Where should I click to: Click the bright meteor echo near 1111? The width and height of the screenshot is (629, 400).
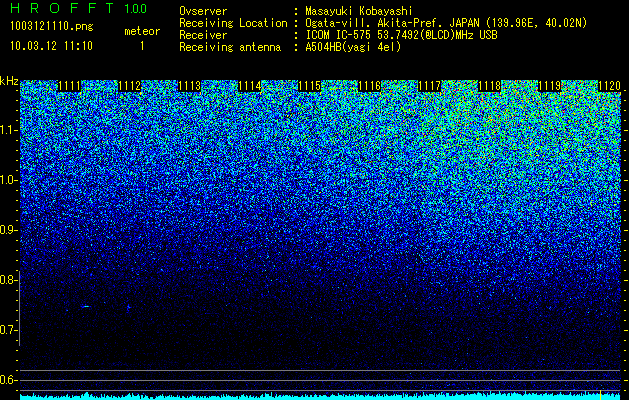(85, 307)
